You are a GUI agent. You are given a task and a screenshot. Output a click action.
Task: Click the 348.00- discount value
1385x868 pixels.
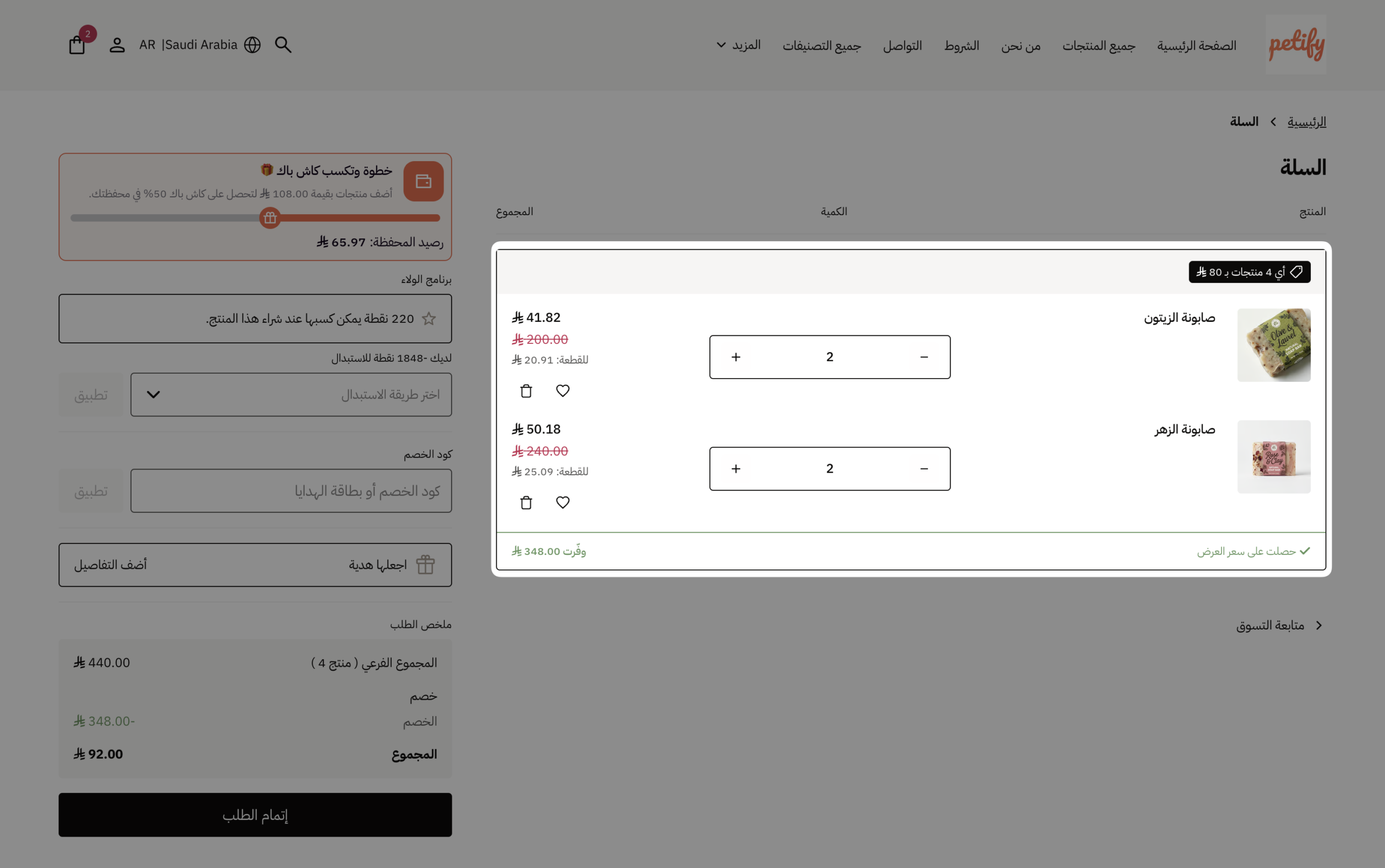click(x=104, y=721)
